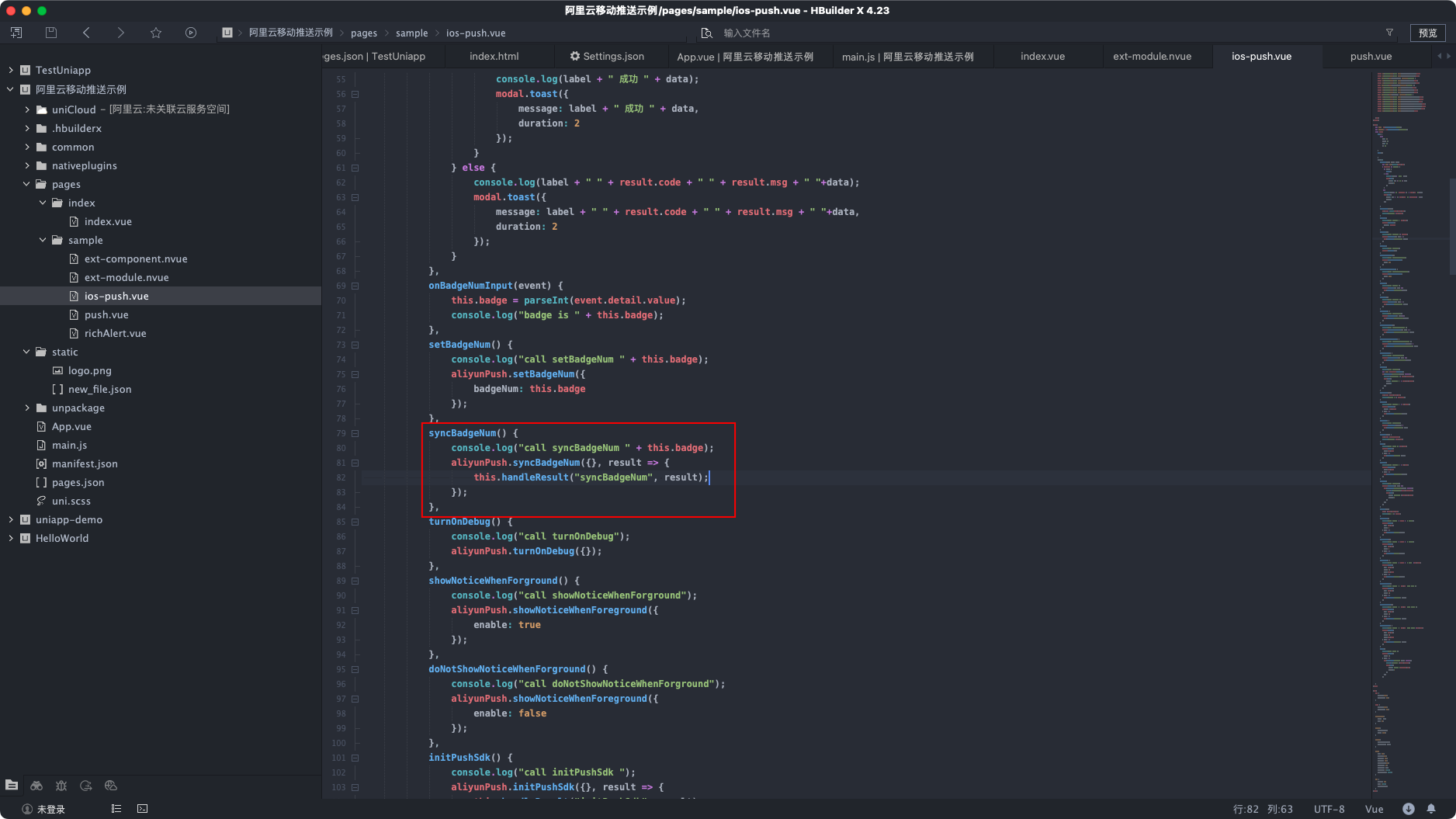
Task: Open the binoculars search panel icon
Action: pyautogui.click(x=36, y=786)
